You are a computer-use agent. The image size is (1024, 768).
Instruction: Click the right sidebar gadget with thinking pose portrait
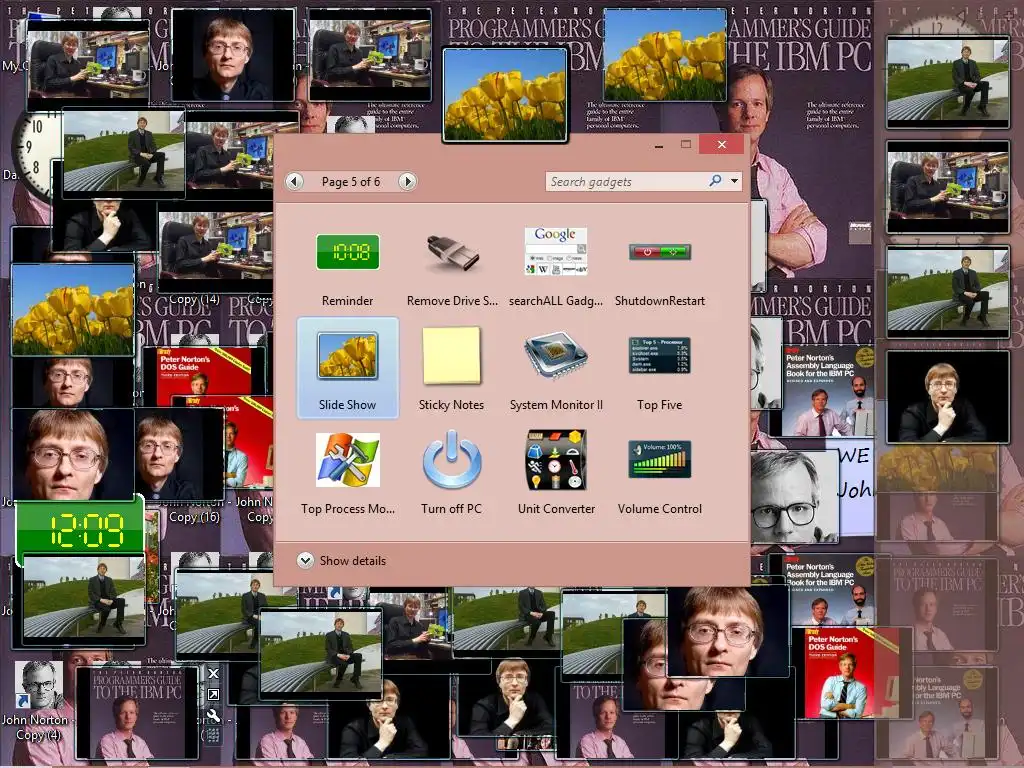pyautogui.click(x=948, y=396)
